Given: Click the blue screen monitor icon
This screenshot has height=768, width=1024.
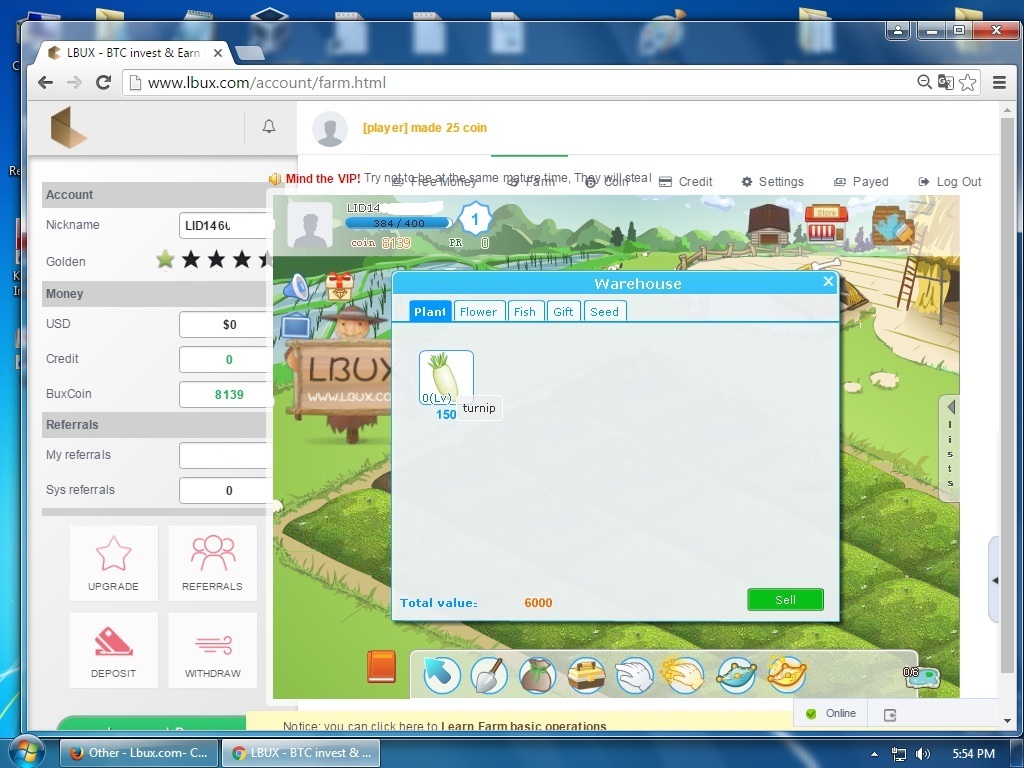Looking at the screenshot, I should [x=296, y=326].
